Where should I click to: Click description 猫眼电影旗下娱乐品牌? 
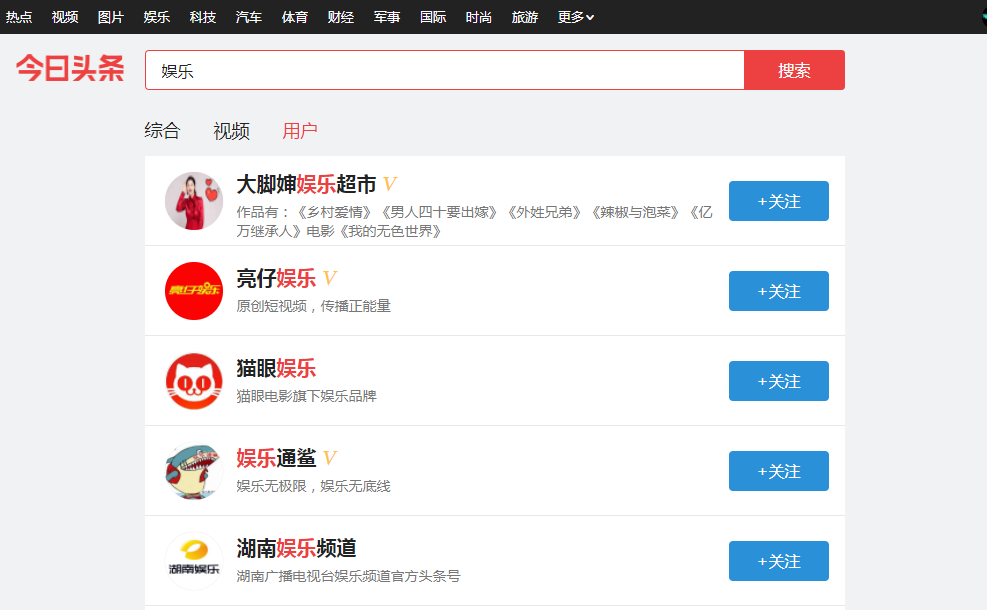click(x=307, y=396)
